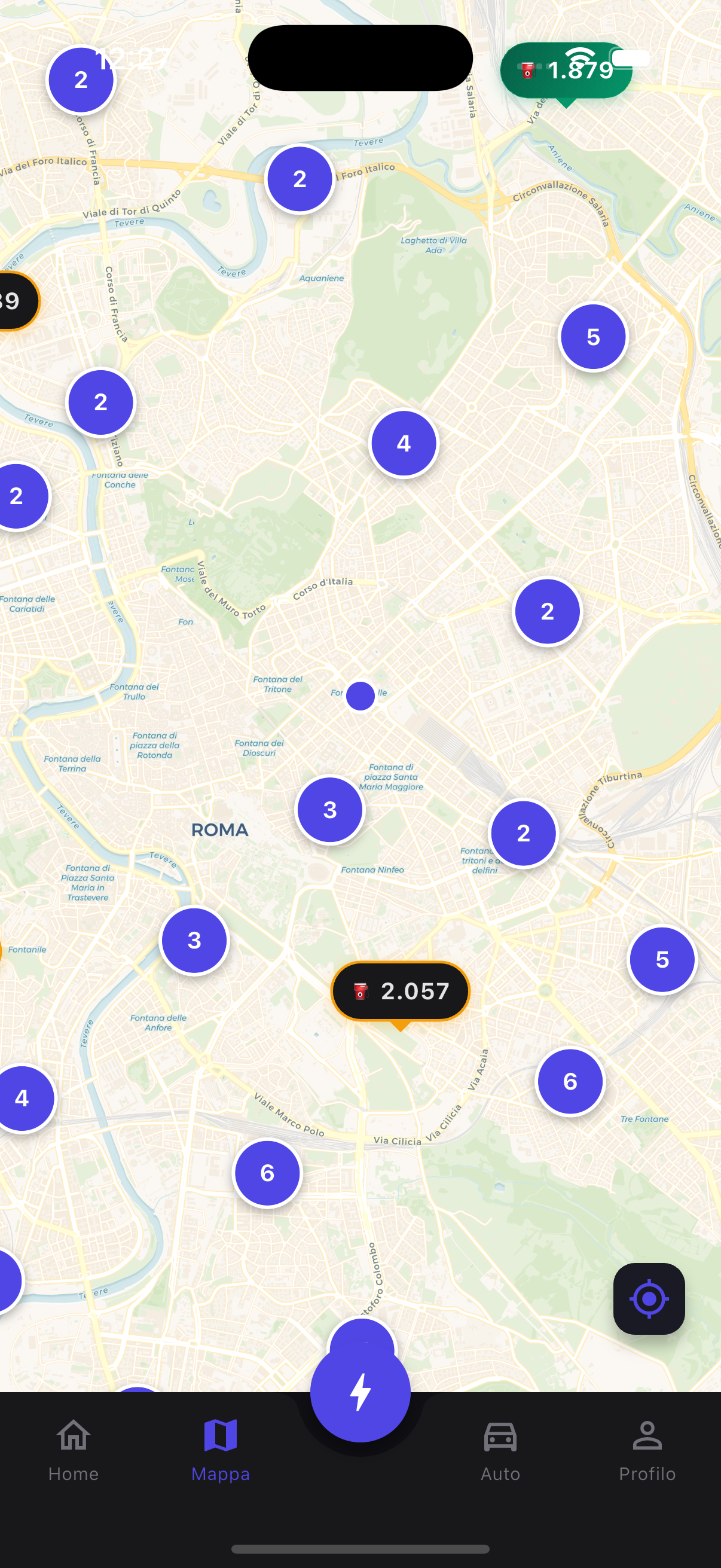Switch to the Mappa tab
The height and width of the screenshot is (1568, 721).
coord(220,1451)
